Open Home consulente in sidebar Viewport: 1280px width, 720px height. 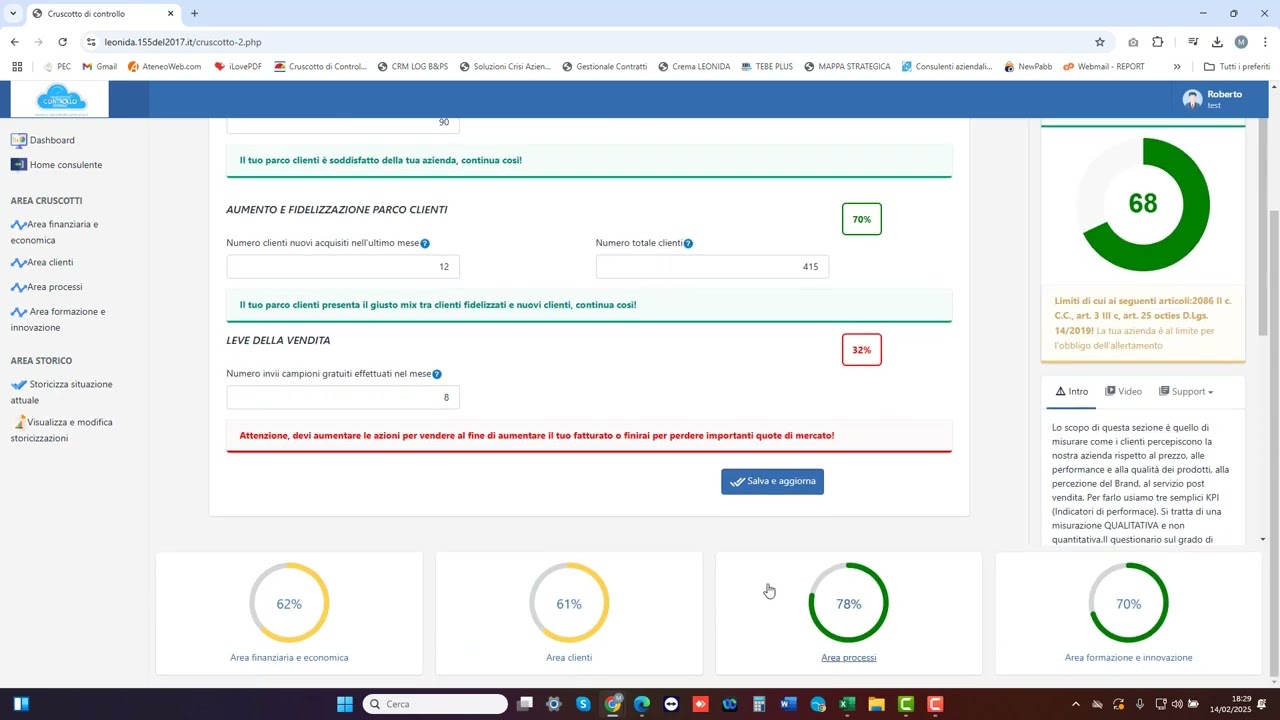pyautogui.click(x=65, y=165)
